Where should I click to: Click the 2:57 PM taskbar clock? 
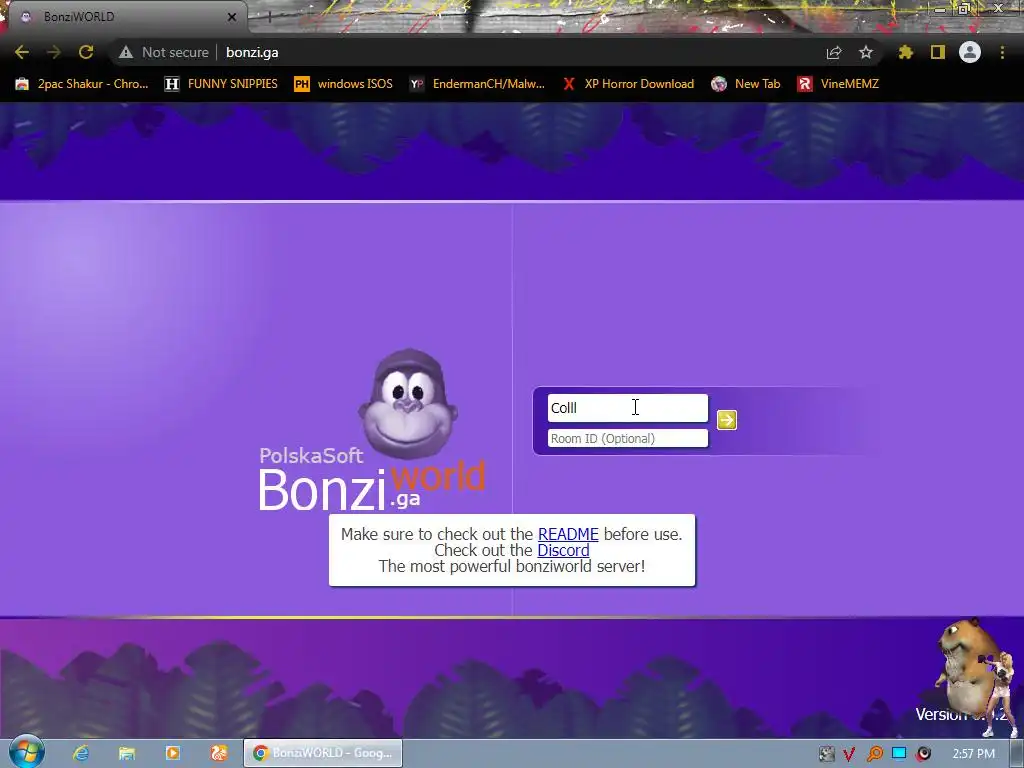click(x=973, y=754)
